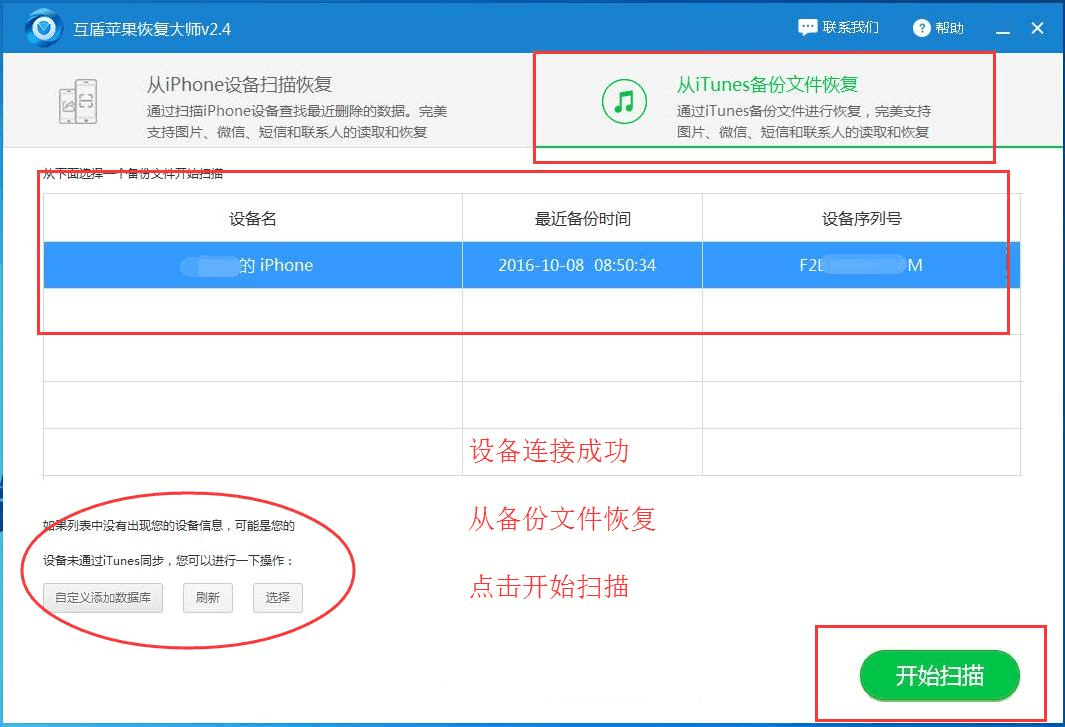
Task: Click the 自定义添加数据库 button
Action: pyautogui.click(x=102, y=598)
